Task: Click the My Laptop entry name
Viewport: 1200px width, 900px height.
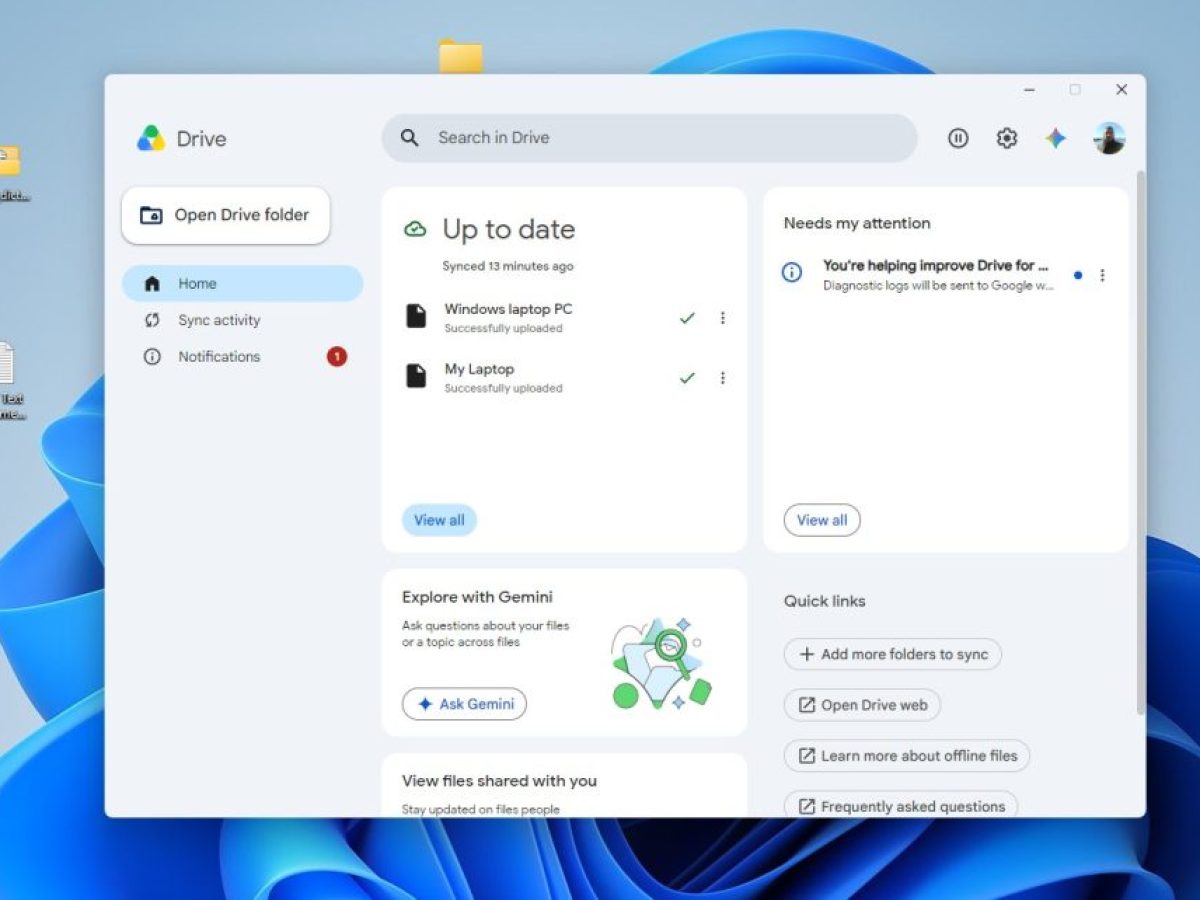Action: [x=479, y=369]
